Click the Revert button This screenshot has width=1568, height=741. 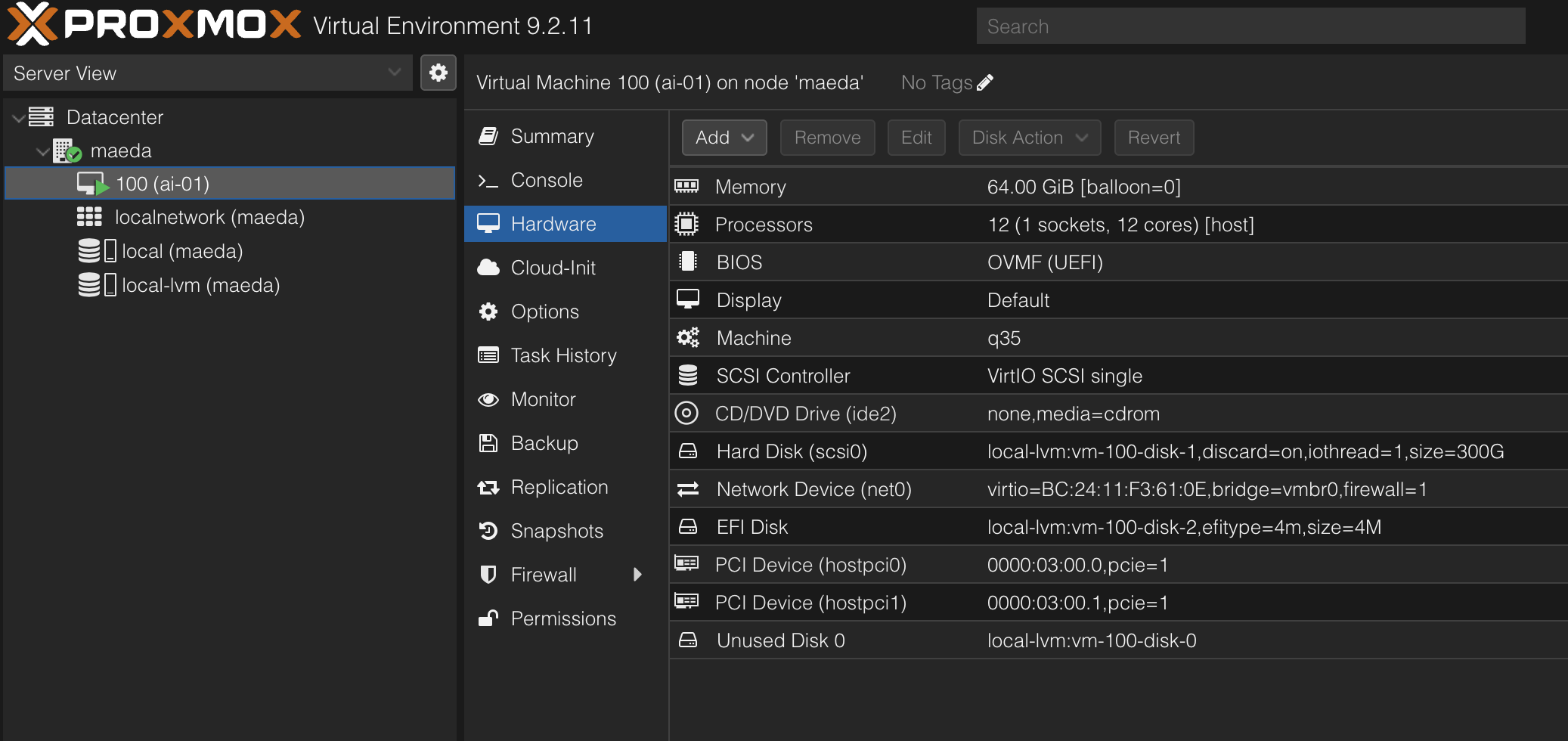point(1154,138)
